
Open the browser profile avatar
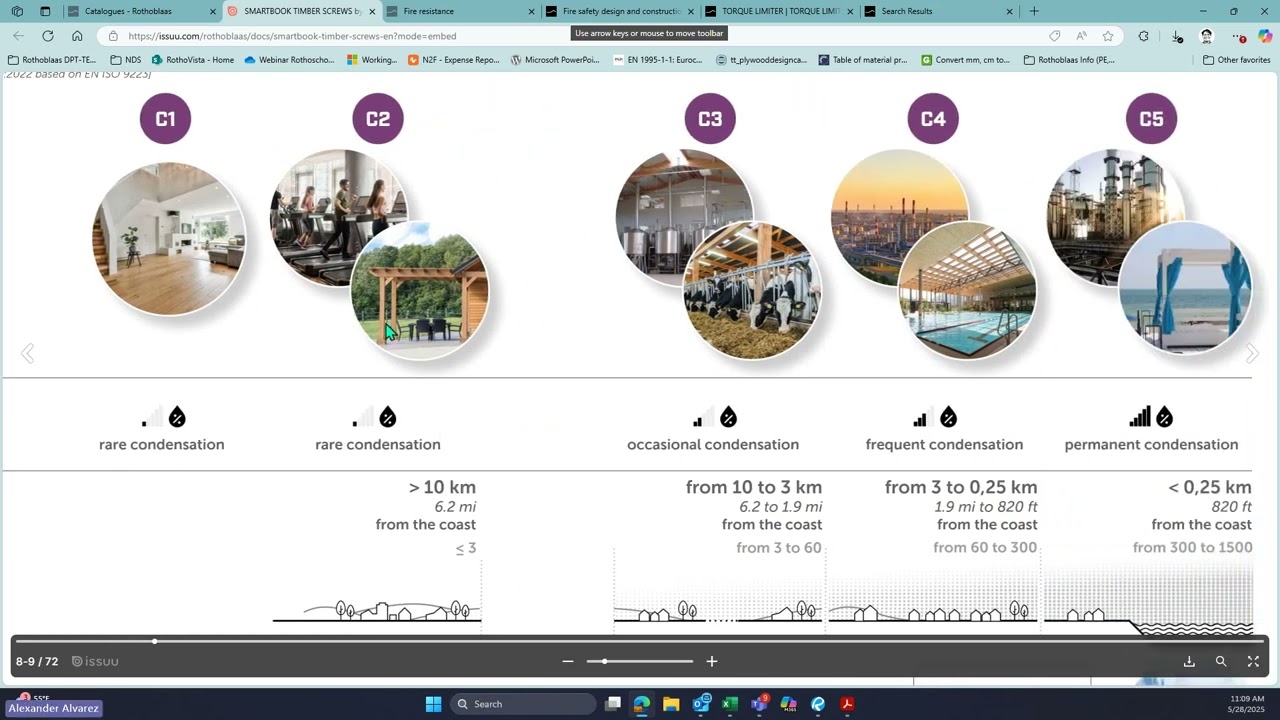pyautogui.click(x=1206, y=36)
